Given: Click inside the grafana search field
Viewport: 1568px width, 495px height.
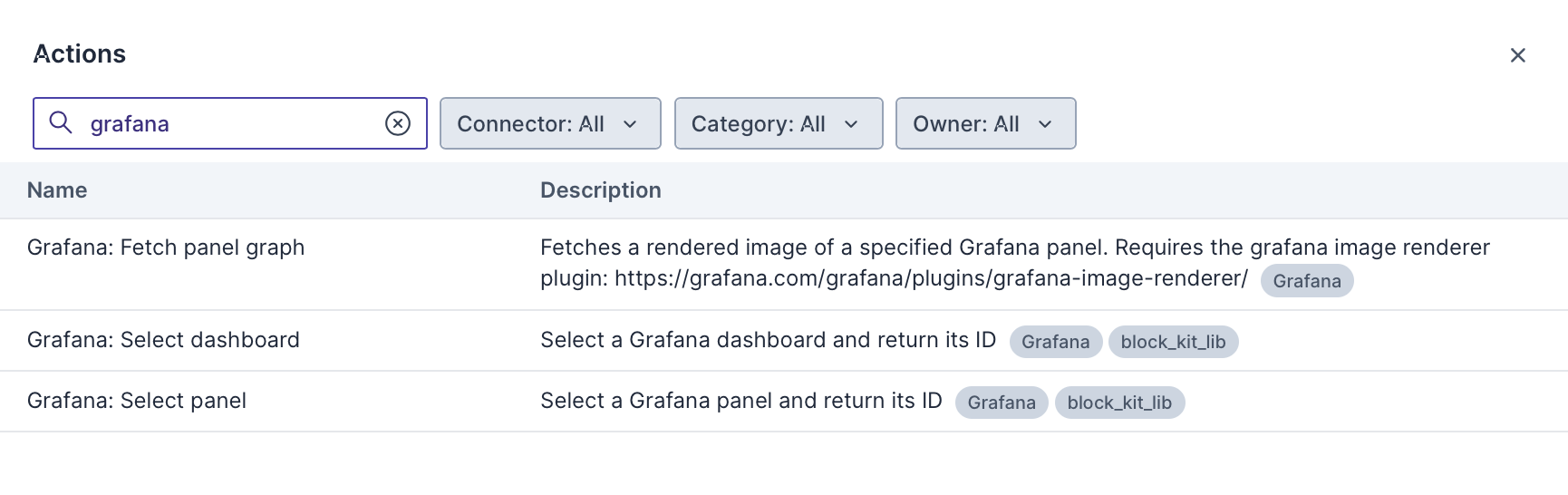Looking at the screenshot, I should tap(227, 123).
